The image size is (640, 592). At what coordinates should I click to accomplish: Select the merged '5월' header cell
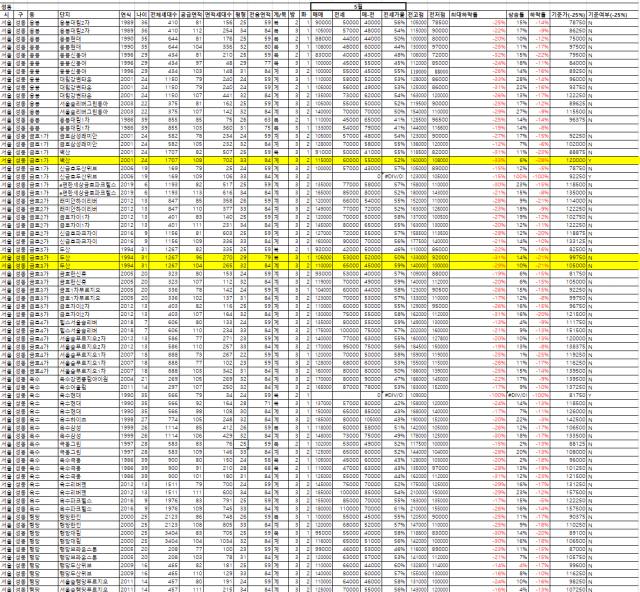click(x=358, y=6)
